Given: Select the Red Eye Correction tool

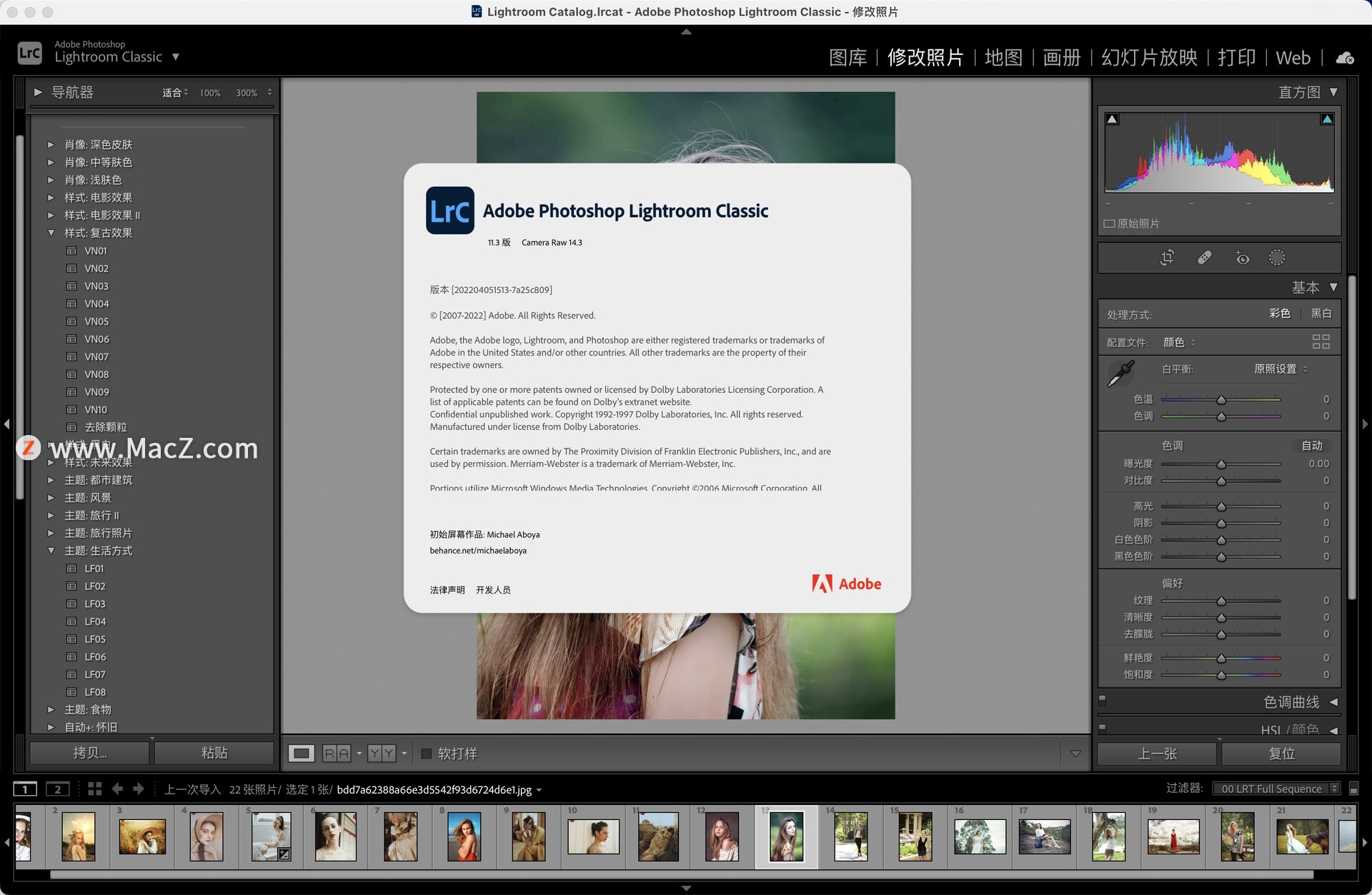Looking at the screenshot, I should coord(1242,258).
